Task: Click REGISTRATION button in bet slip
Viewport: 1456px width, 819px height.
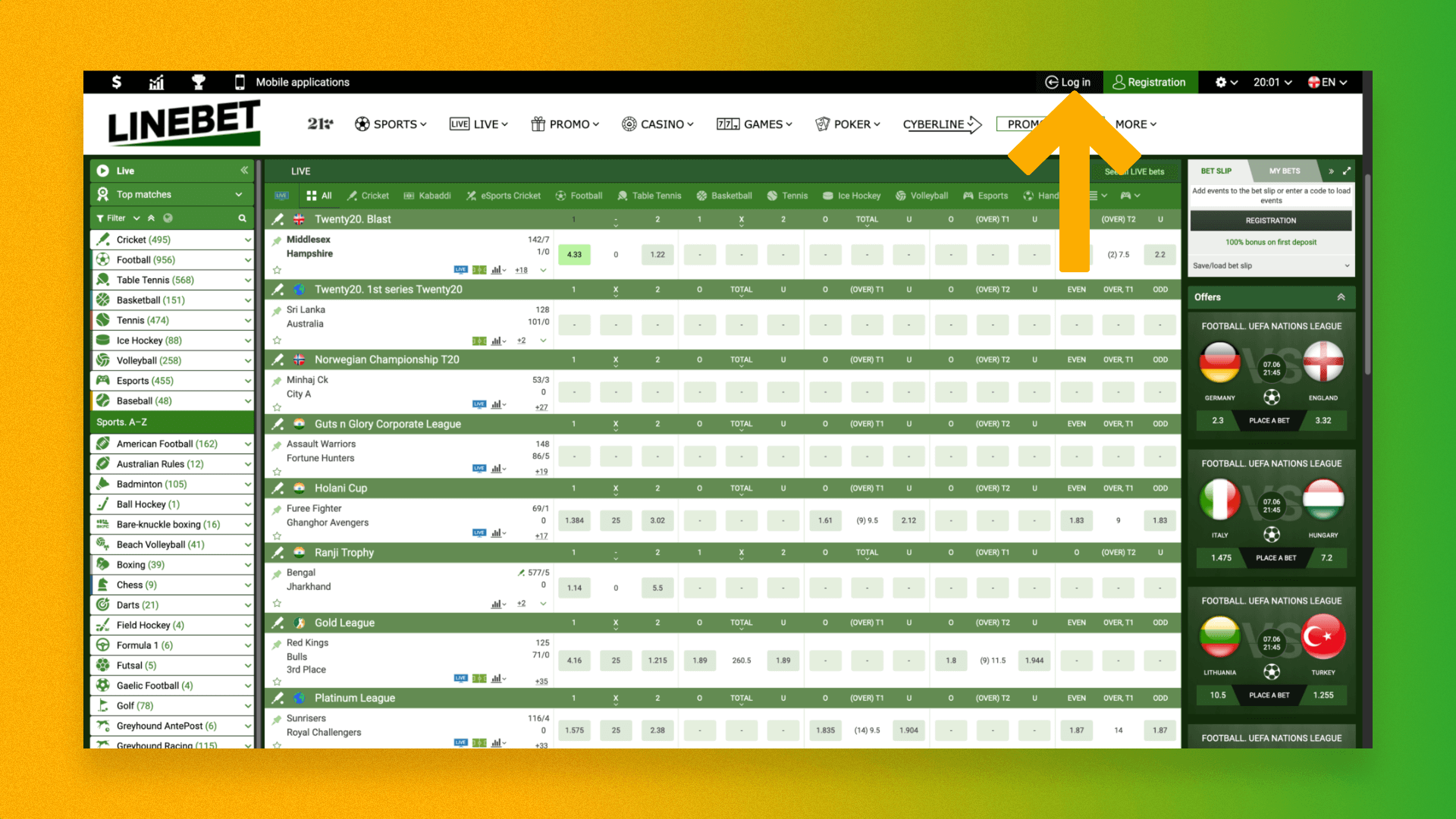Action: 1271,220
